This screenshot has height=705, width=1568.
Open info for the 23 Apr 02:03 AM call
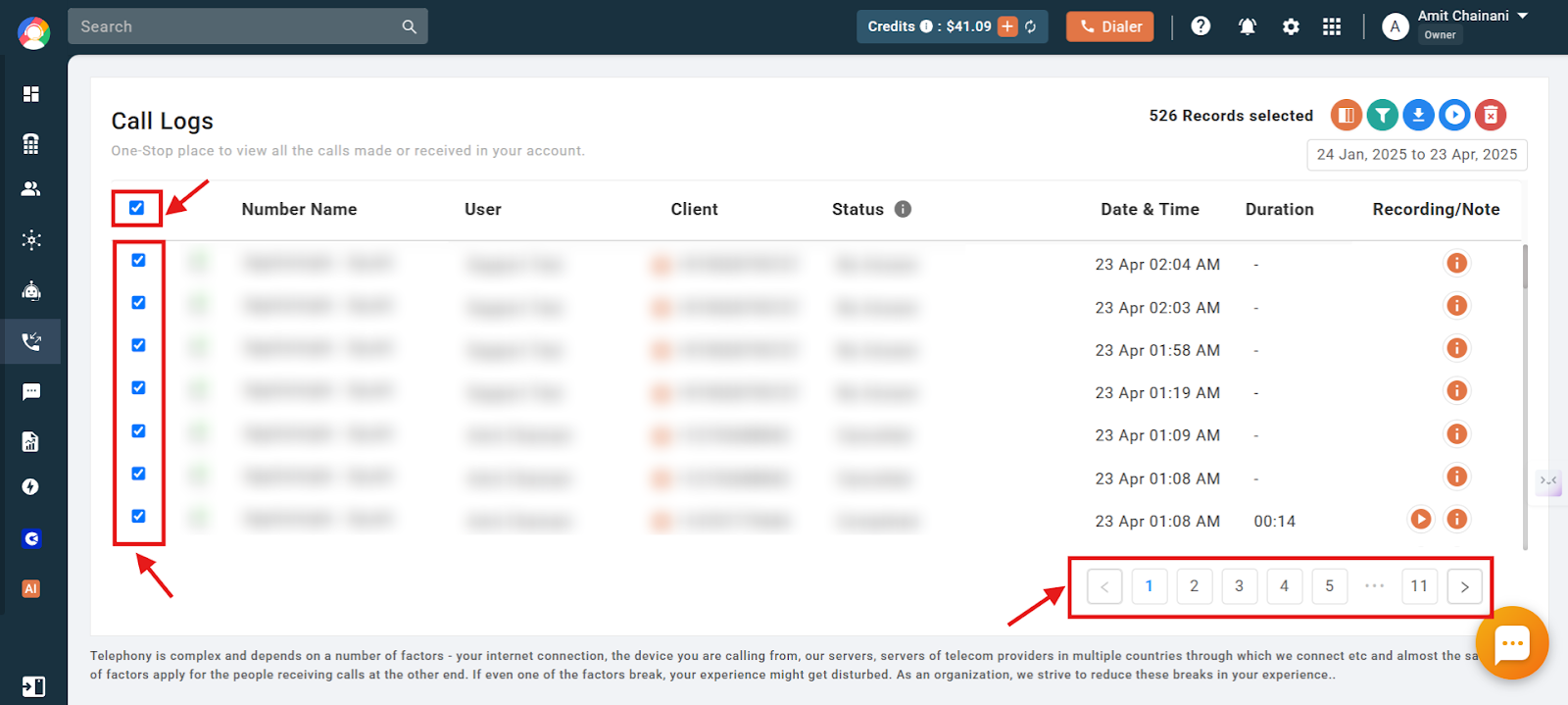[1457, 306]
